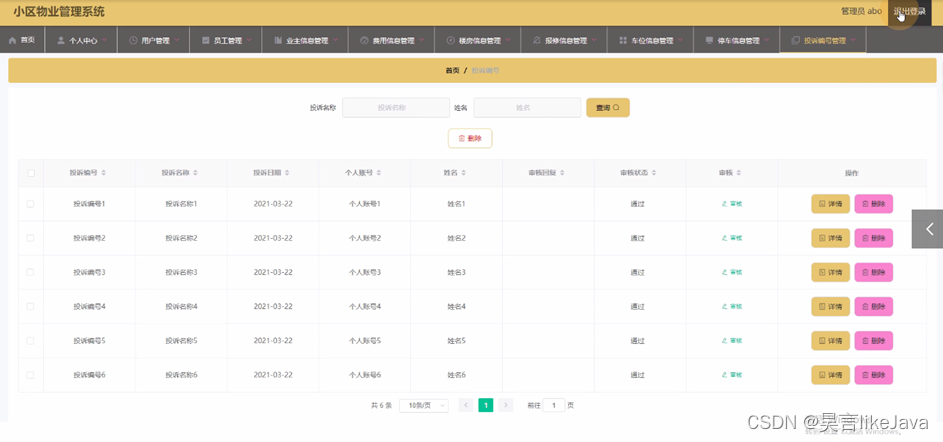
Task: Open 详情 for 投诉编号1 row
Action: pyautogui.click(x=831, y=204)
